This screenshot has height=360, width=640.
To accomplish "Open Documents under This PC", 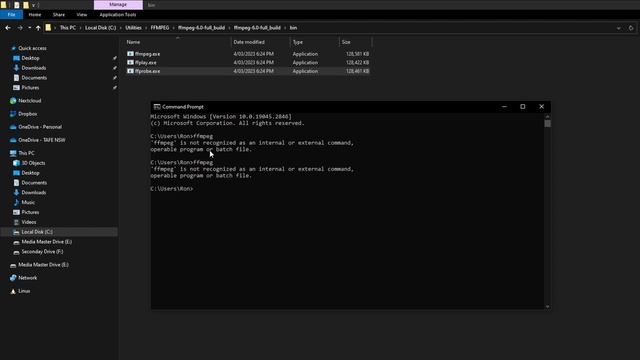I will [34, 182].
